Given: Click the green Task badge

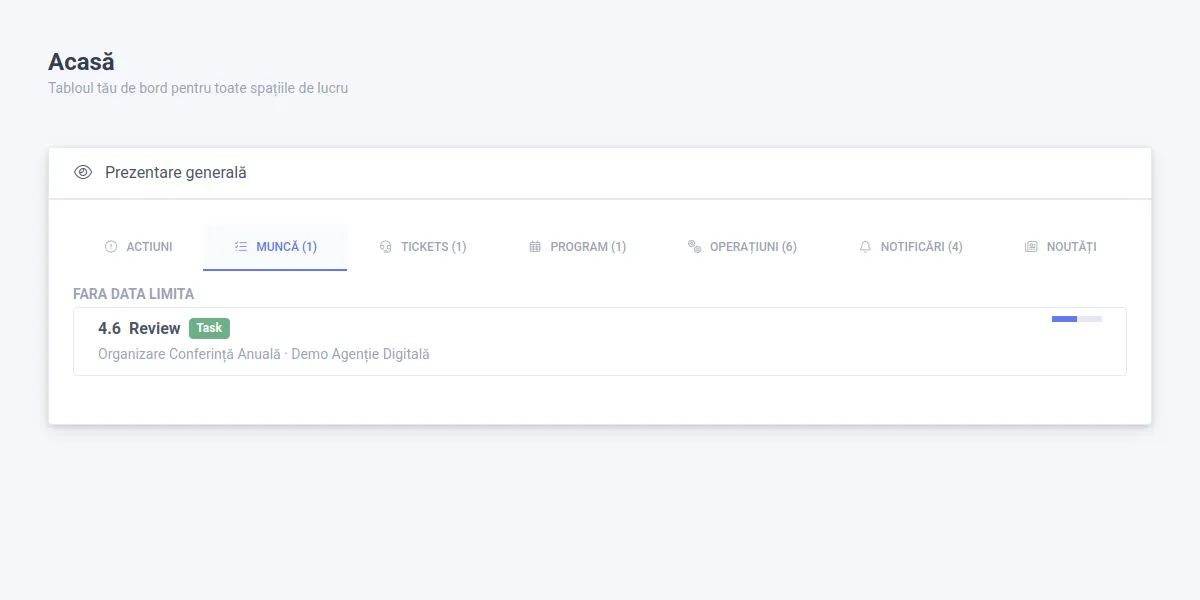Looking at the screenshot, I should pos(209,328).
